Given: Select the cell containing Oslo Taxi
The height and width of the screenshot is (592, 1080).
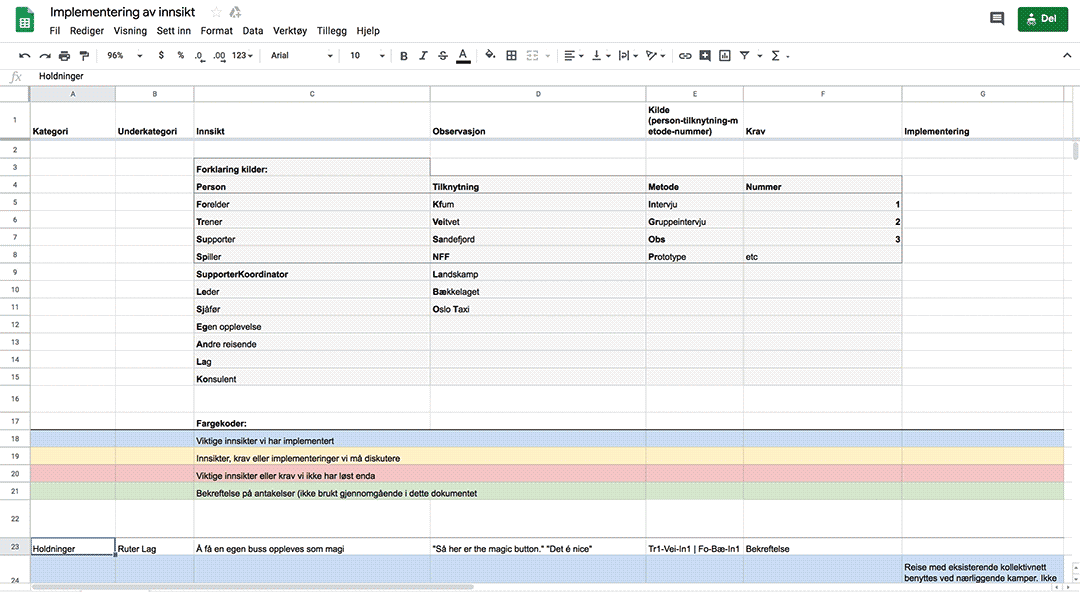Looking at the screenshot, I should (x=538, y=309).
